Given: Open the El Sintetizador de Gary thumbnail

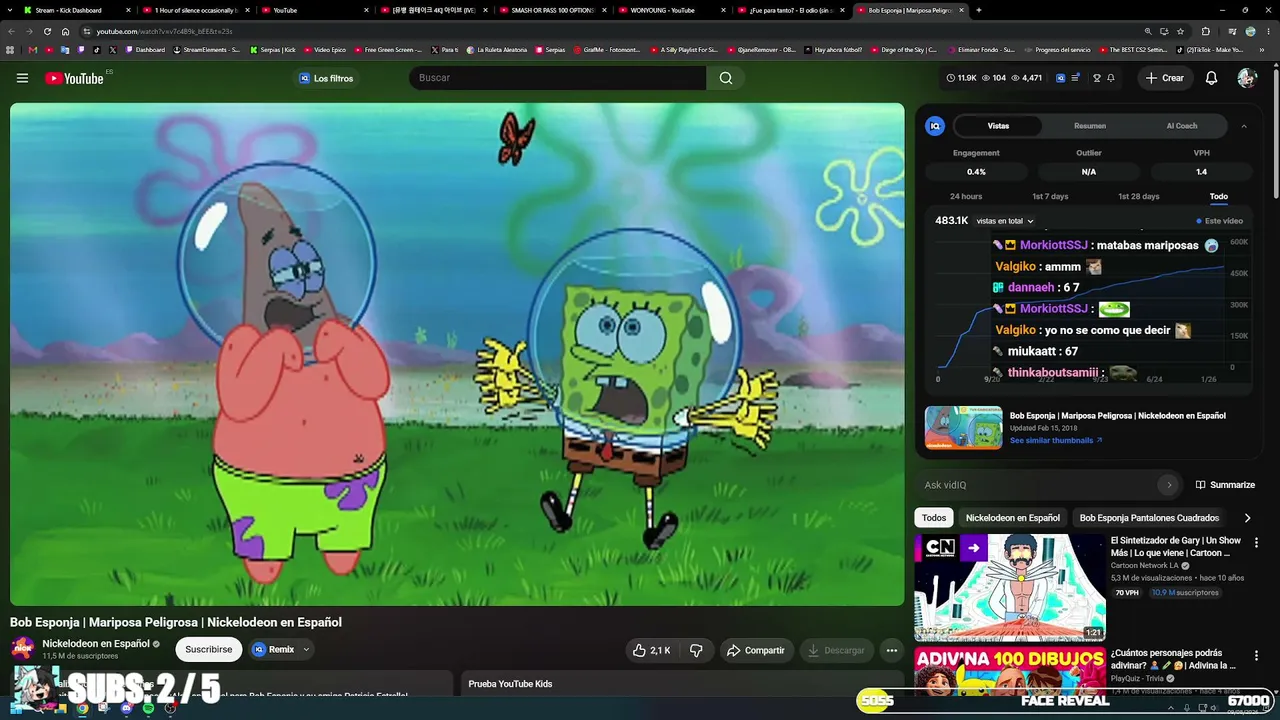Looking at the screenshot, I should [x=1010, y=588].
